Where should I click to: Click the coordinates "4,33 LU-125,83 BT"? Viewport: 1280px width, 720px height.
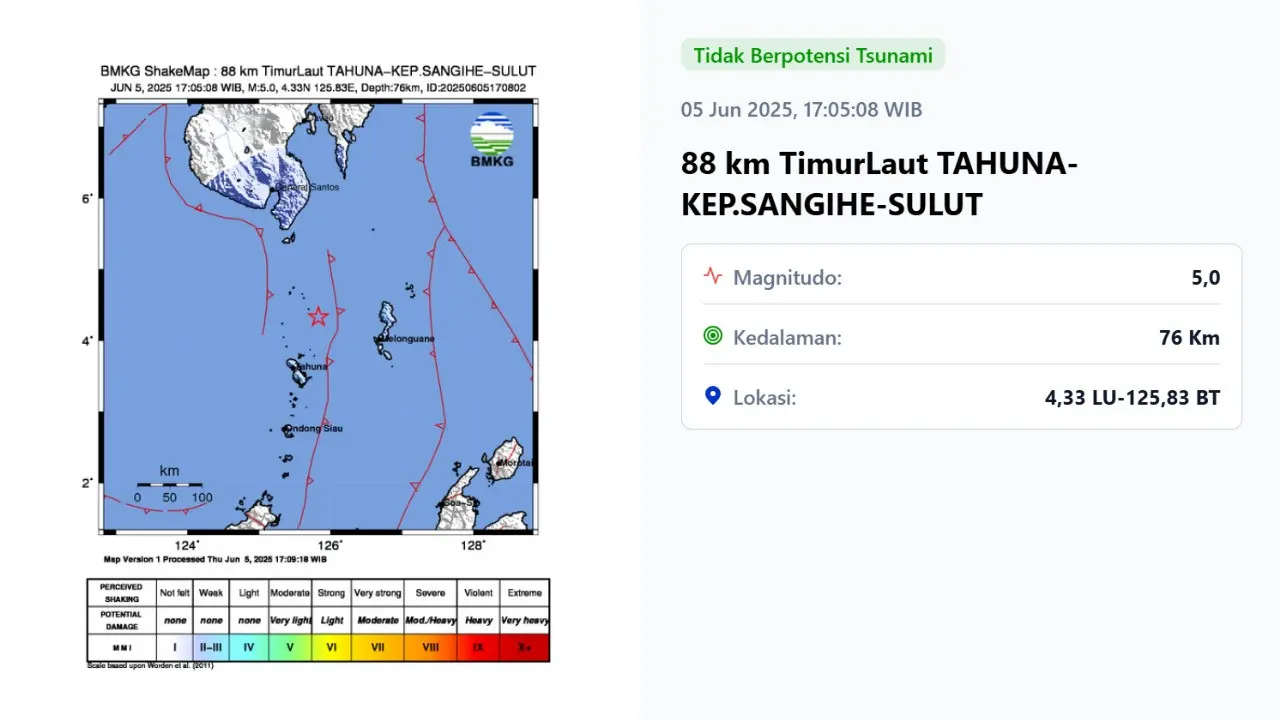(x=1133, y=397)
